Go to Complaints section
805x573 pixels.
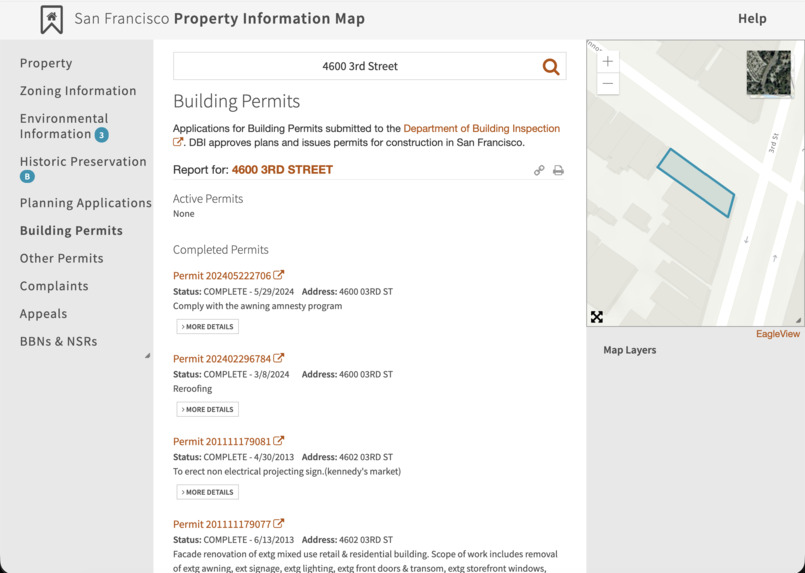[54, 286]
